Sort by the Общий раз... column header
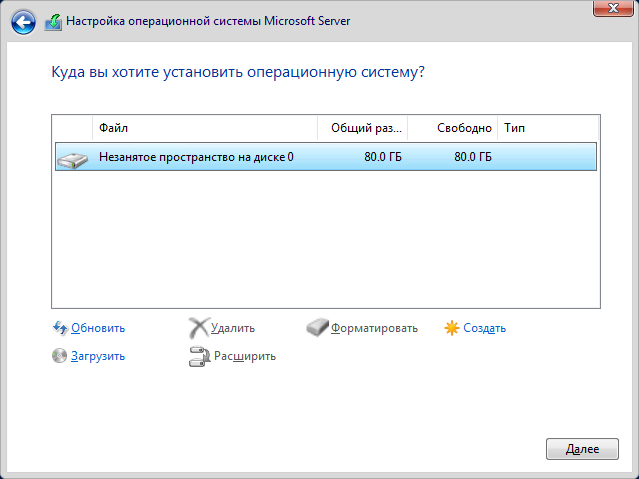The height and width of the screenshot is (479, 639). click(x=362, y=128)
